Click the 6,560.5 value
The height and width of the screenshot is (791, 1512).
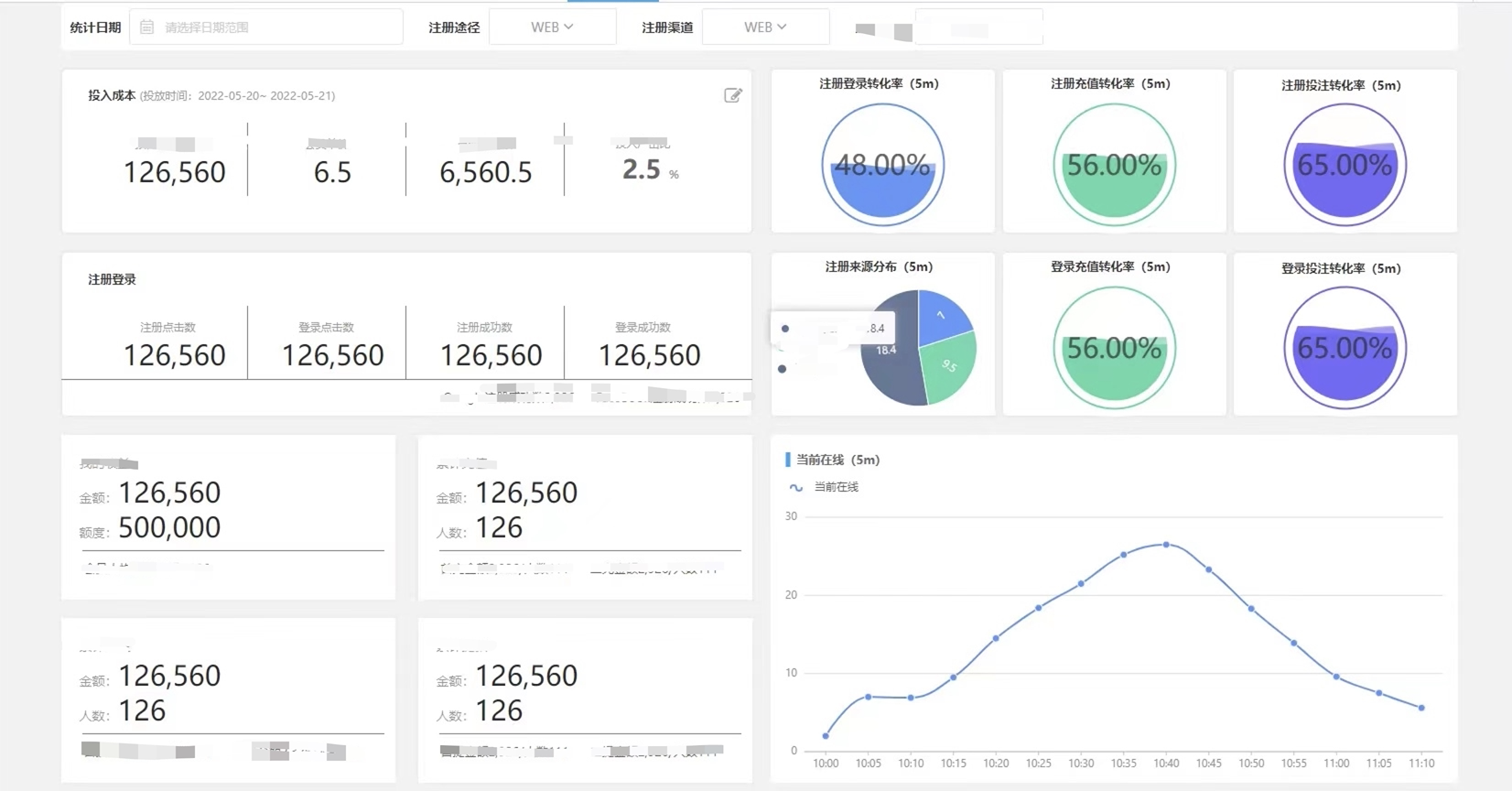tap(486, 172)
